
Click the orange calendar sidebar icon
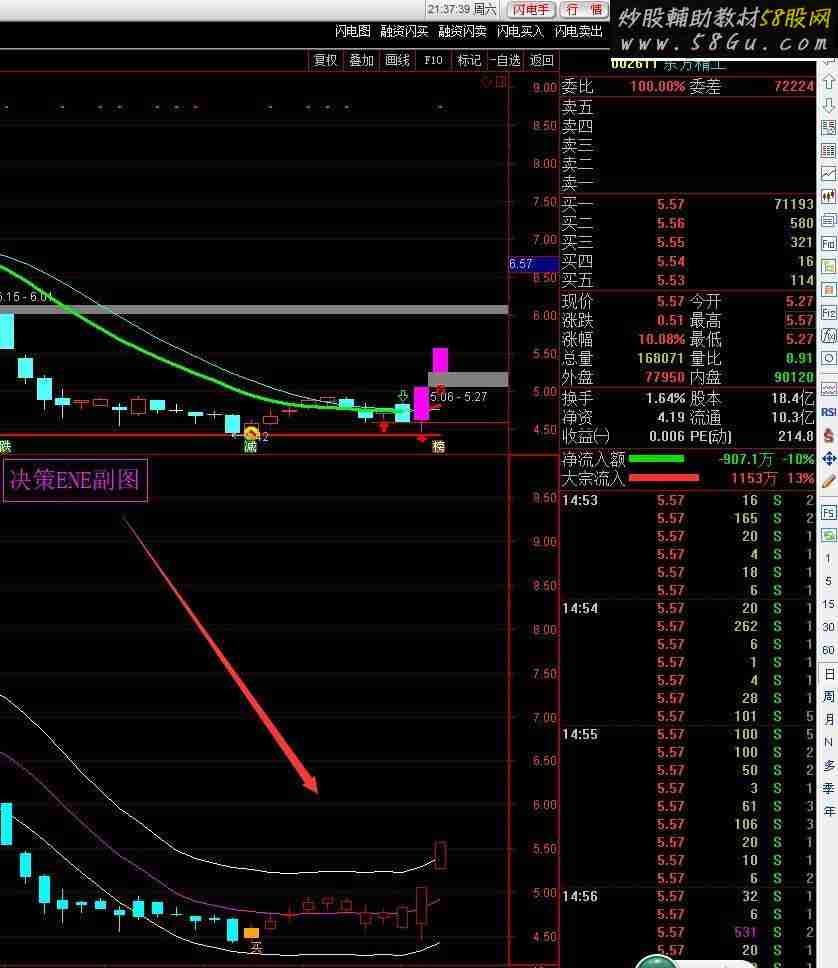pyautogui.click(x=829, y=290)
